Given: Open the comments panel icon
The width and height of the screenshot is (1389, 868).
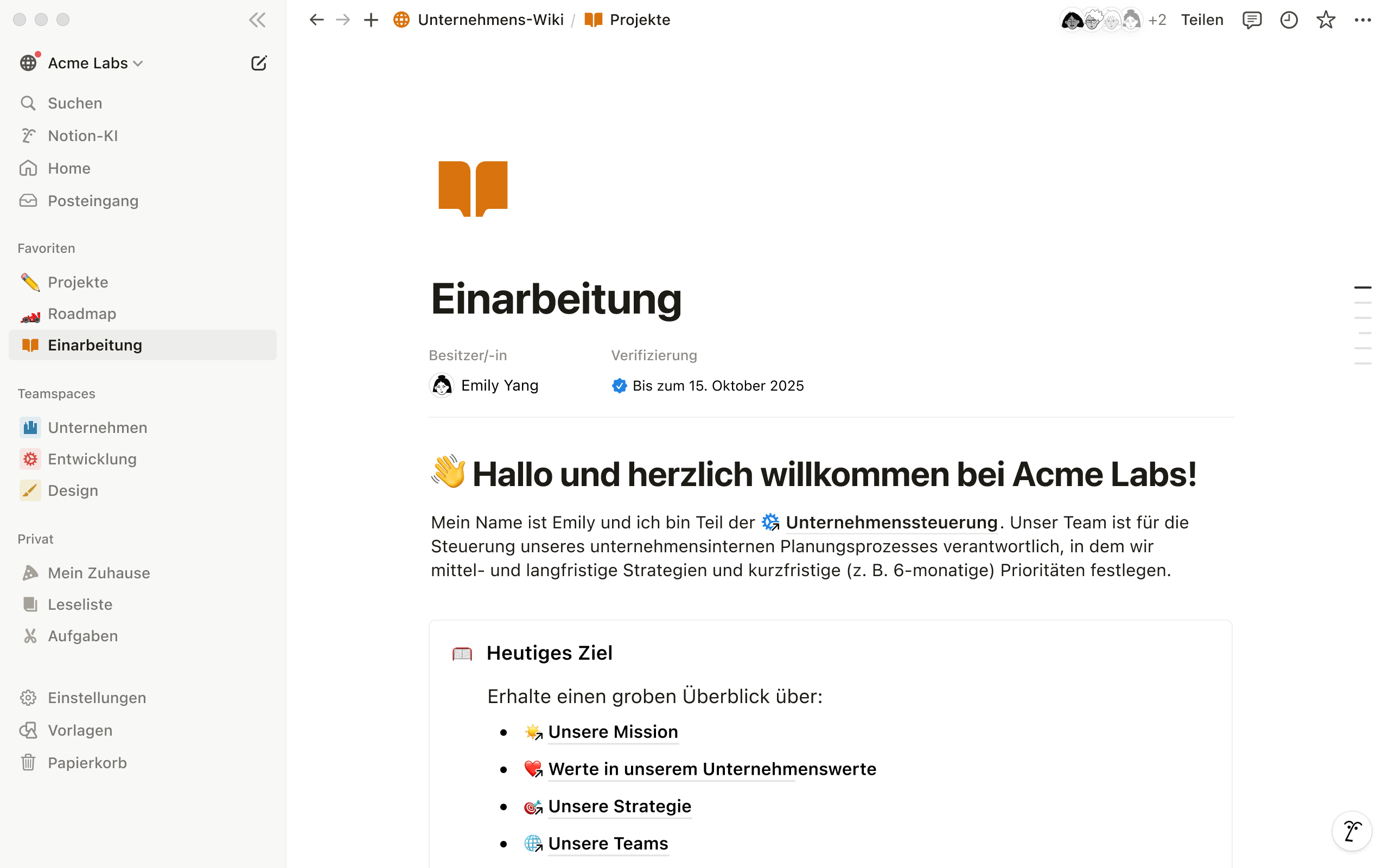Looking at the screenshot, I should tap(1252, 20).
